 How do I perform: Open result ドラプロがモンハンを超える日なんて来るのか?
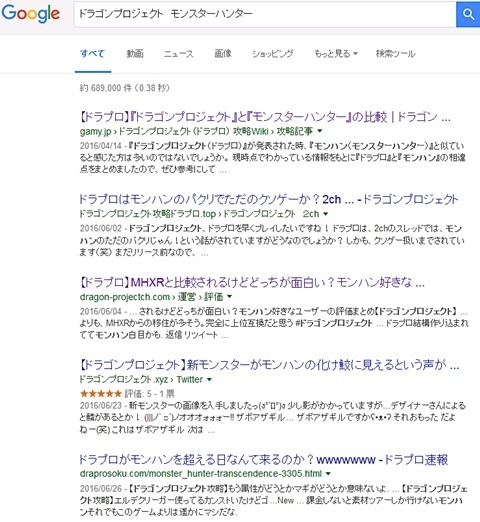point(263,460)
